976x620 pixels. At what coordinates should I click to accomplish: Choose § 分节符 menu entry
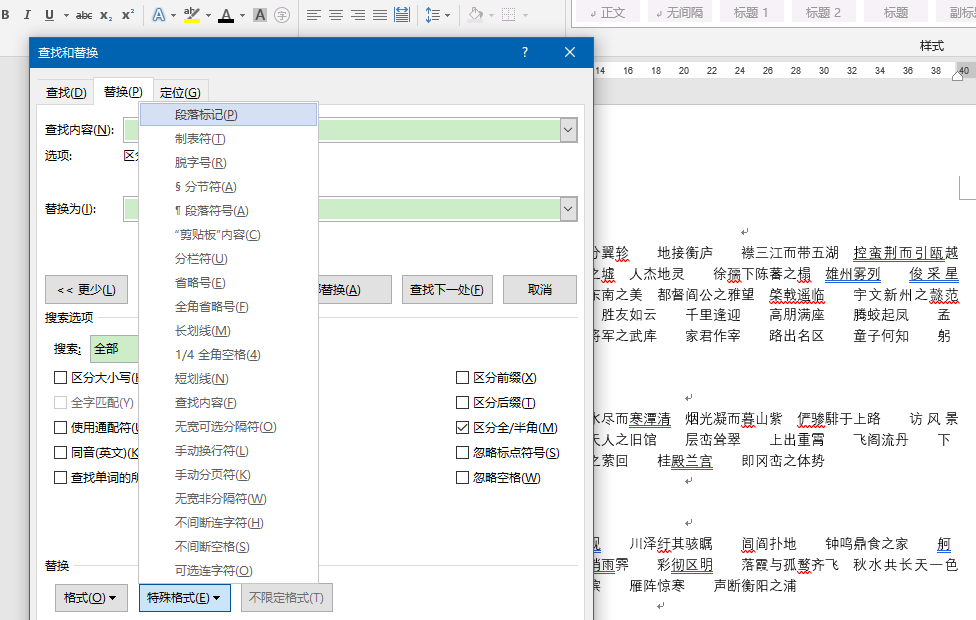click(228, 187)
